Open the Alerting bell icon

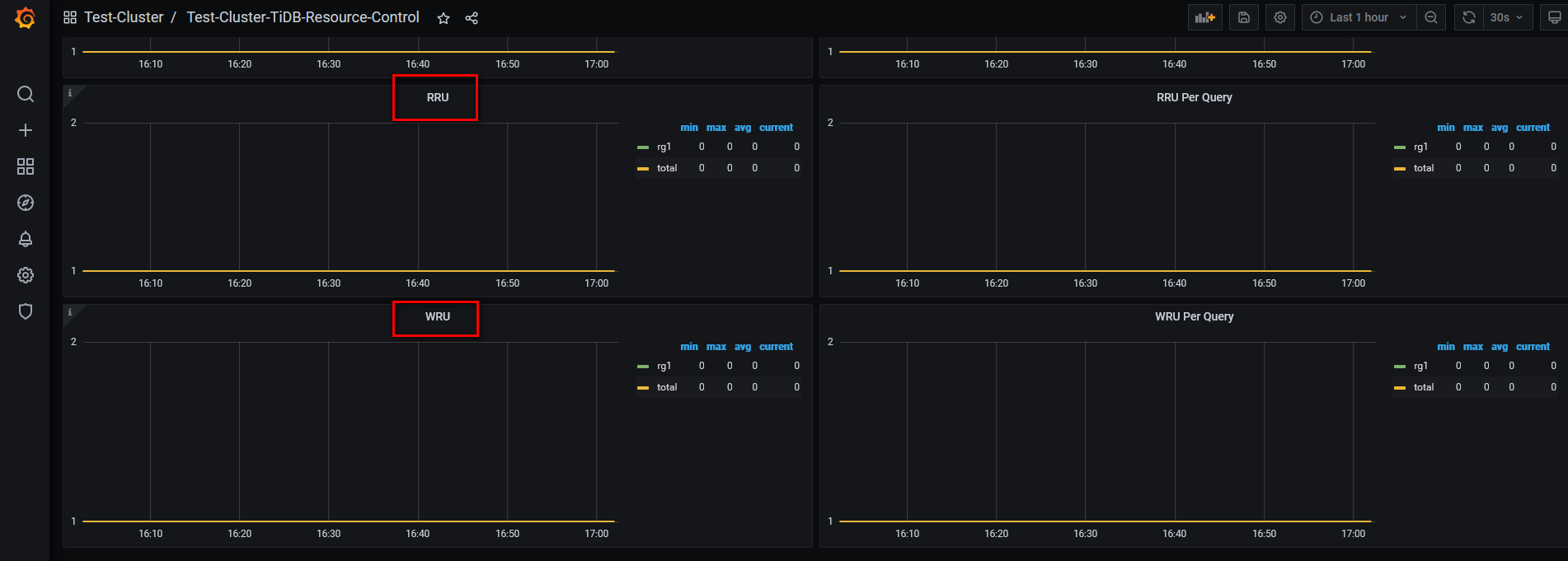coord(26,239)
